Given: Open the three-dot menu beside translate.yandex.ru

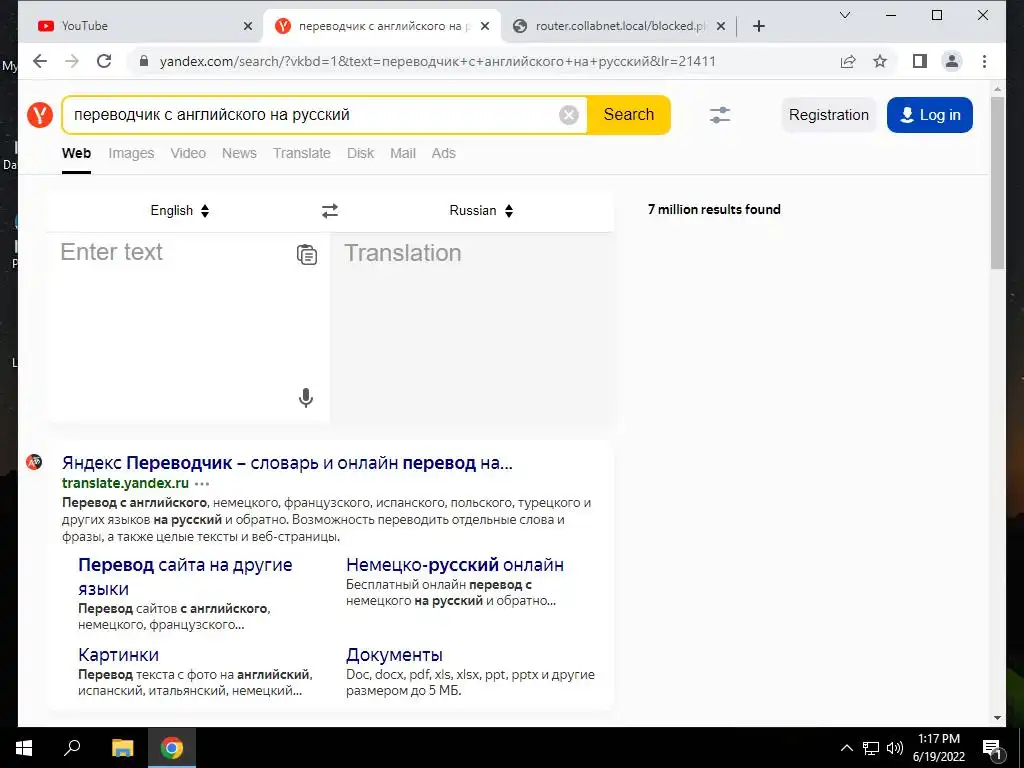Looking at the screenshot, I should click(x=202, y=484).
